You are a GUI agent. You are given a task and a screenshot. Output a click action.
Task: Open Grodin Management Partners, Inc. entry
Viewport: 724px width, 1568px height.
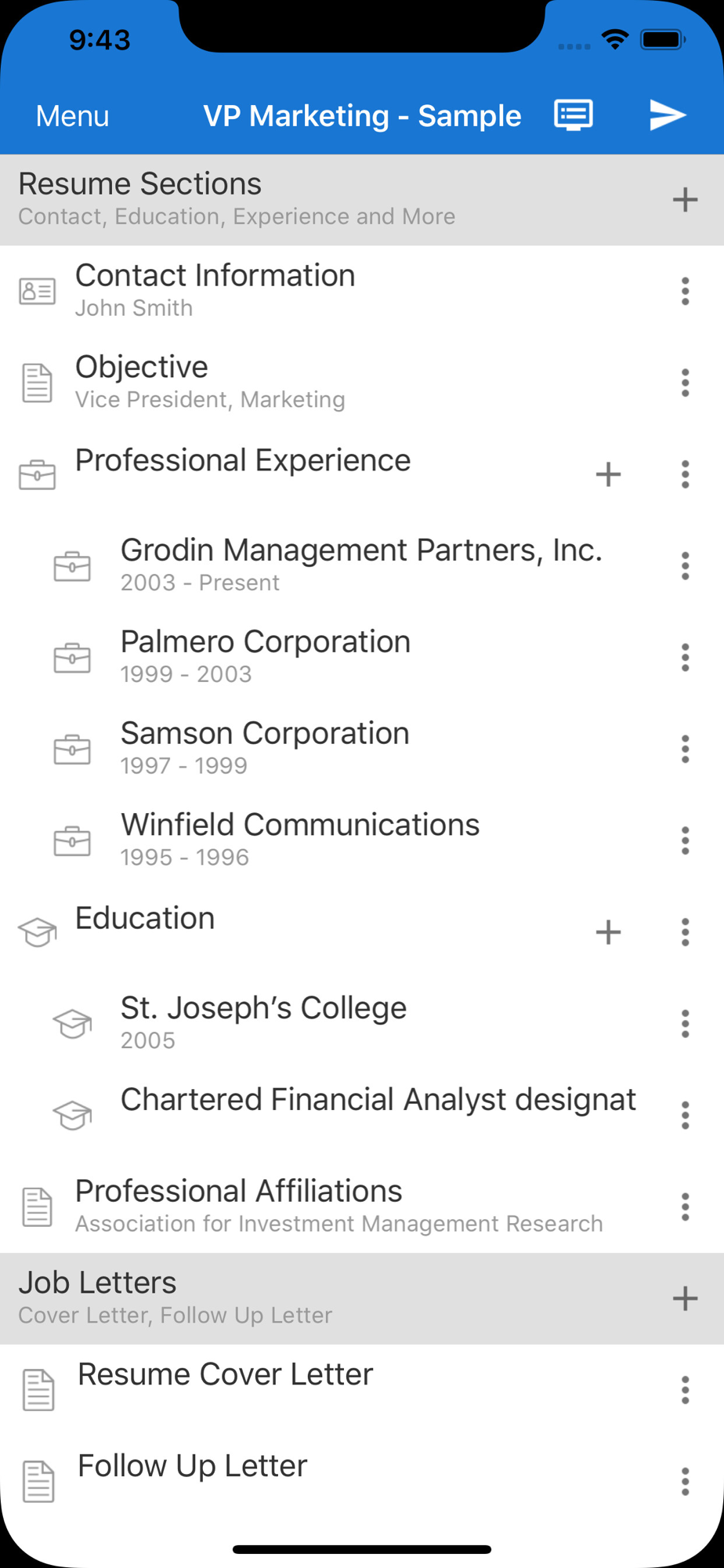pyautogui.click(x=360, y=564)
